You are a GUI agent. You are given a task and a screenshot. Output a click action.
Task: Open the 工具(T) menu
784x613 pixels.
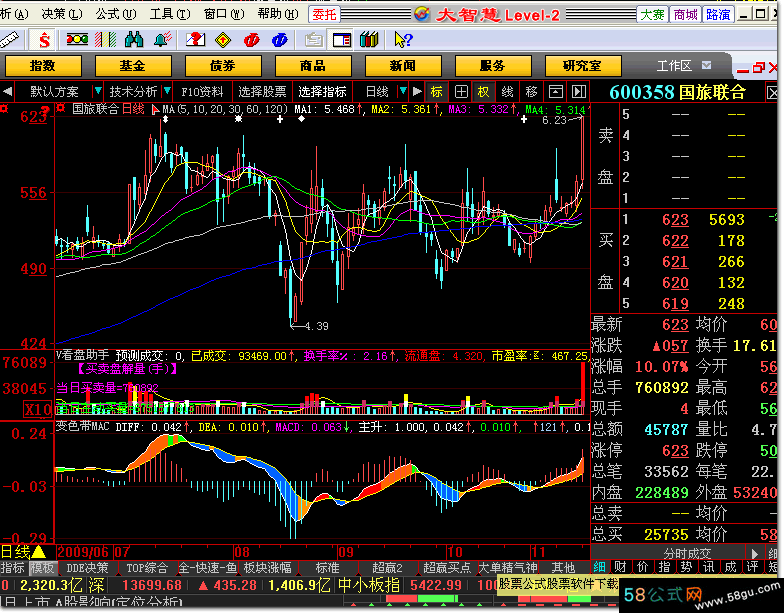tap(170, 14)
